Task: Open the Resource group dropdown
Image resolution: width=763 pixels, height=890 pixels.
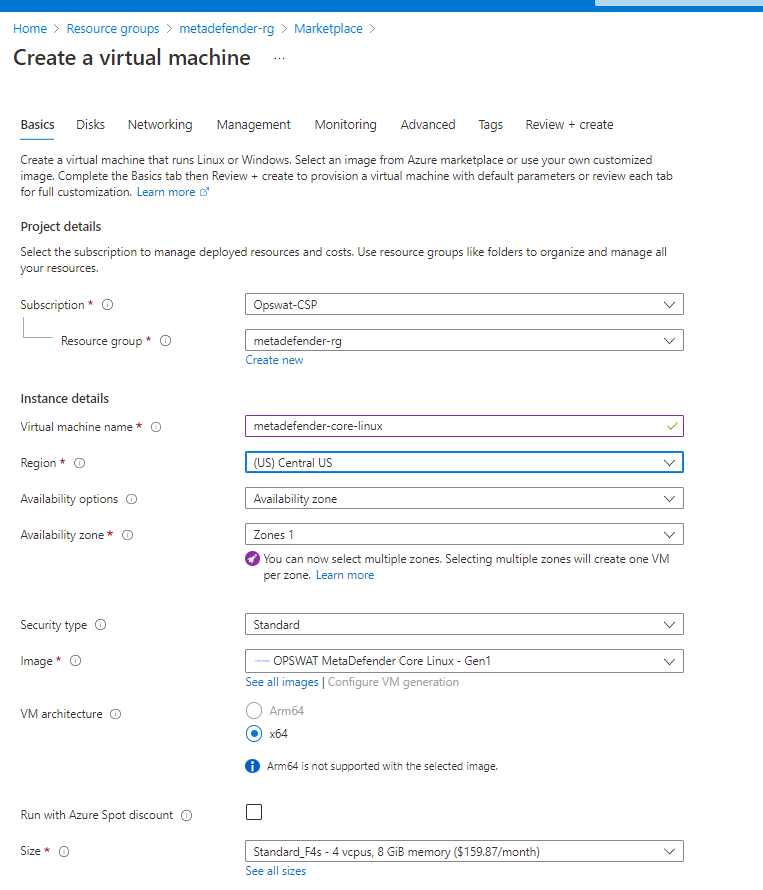Action: pos(464,341)
